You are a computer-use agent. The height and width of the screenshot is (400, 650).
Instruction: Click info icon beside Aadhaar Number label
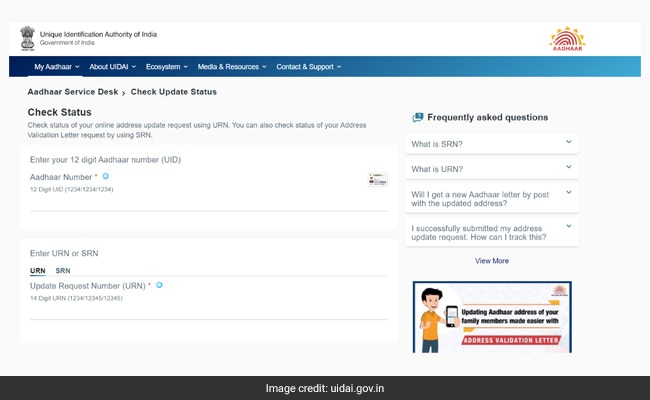[x=105, y=176]
